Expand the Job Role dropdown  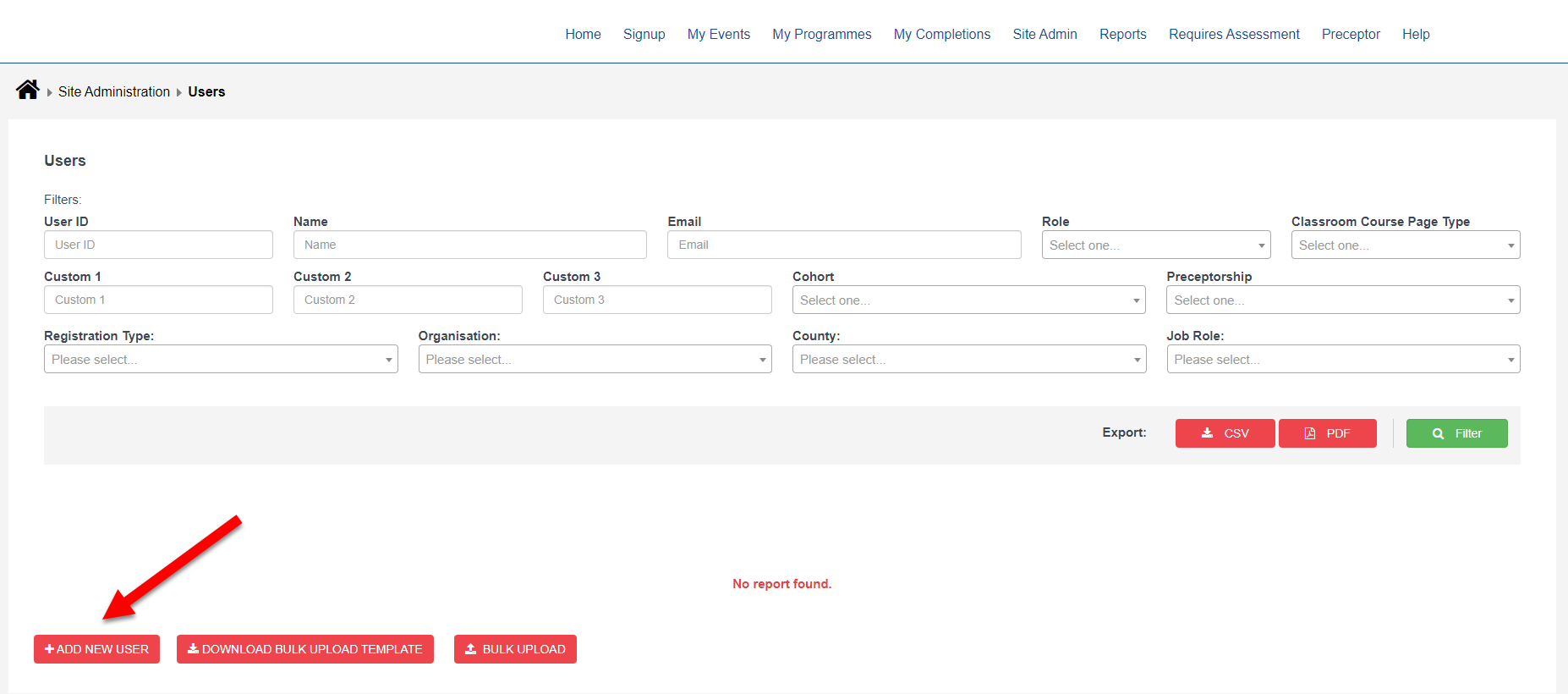(1343, 359)
